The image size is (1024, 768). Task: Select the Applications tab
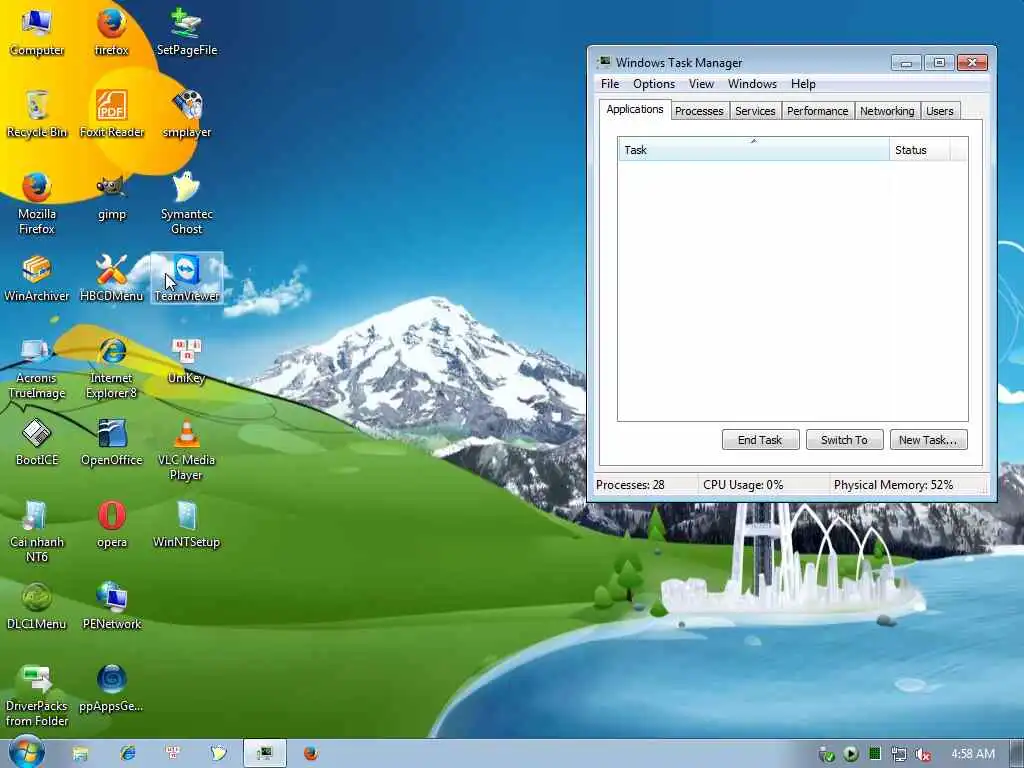coord(635,110)
